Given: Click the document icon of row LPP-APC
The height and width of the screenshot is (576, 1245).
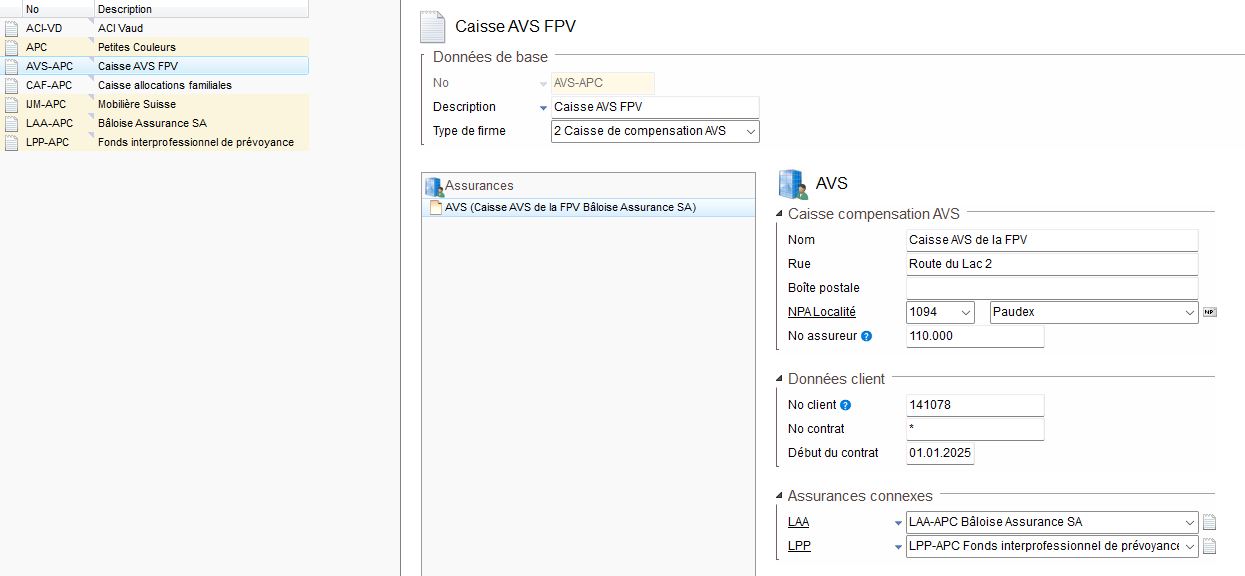Looking at the screenshot, I should coord(11,142).
